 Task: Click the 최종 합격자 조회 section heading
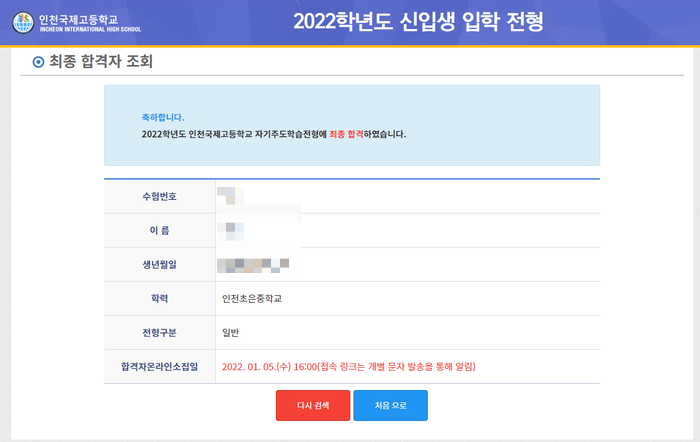point(101,61)
